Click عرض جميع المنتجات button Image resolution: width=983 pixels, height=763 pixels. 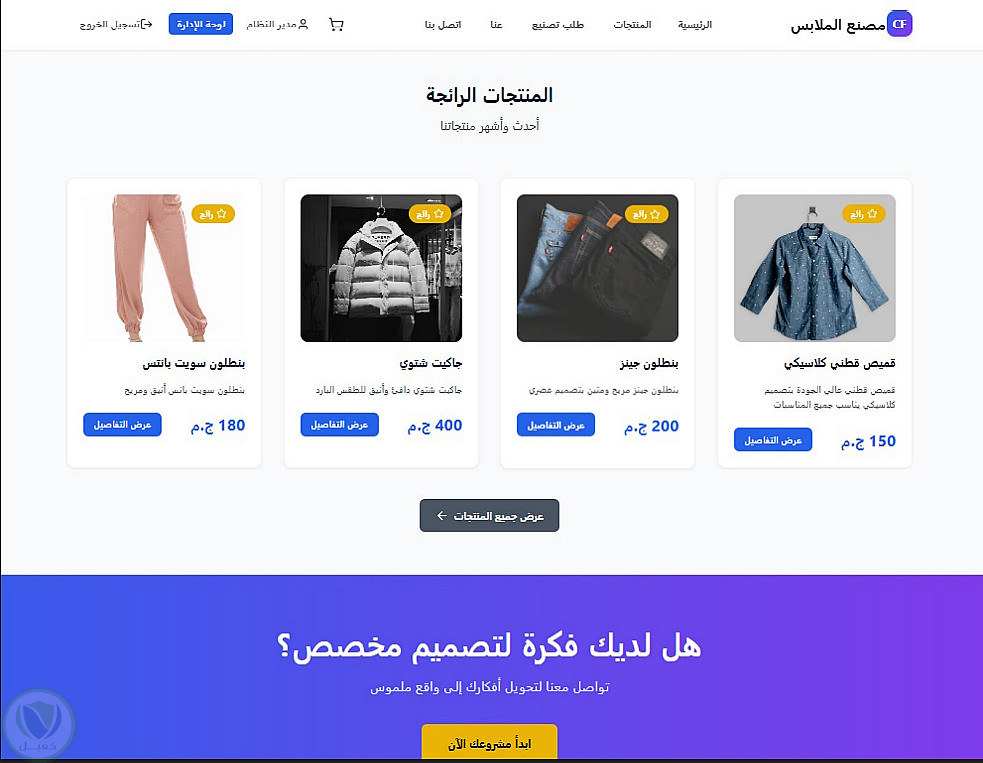tap(489, 515)
